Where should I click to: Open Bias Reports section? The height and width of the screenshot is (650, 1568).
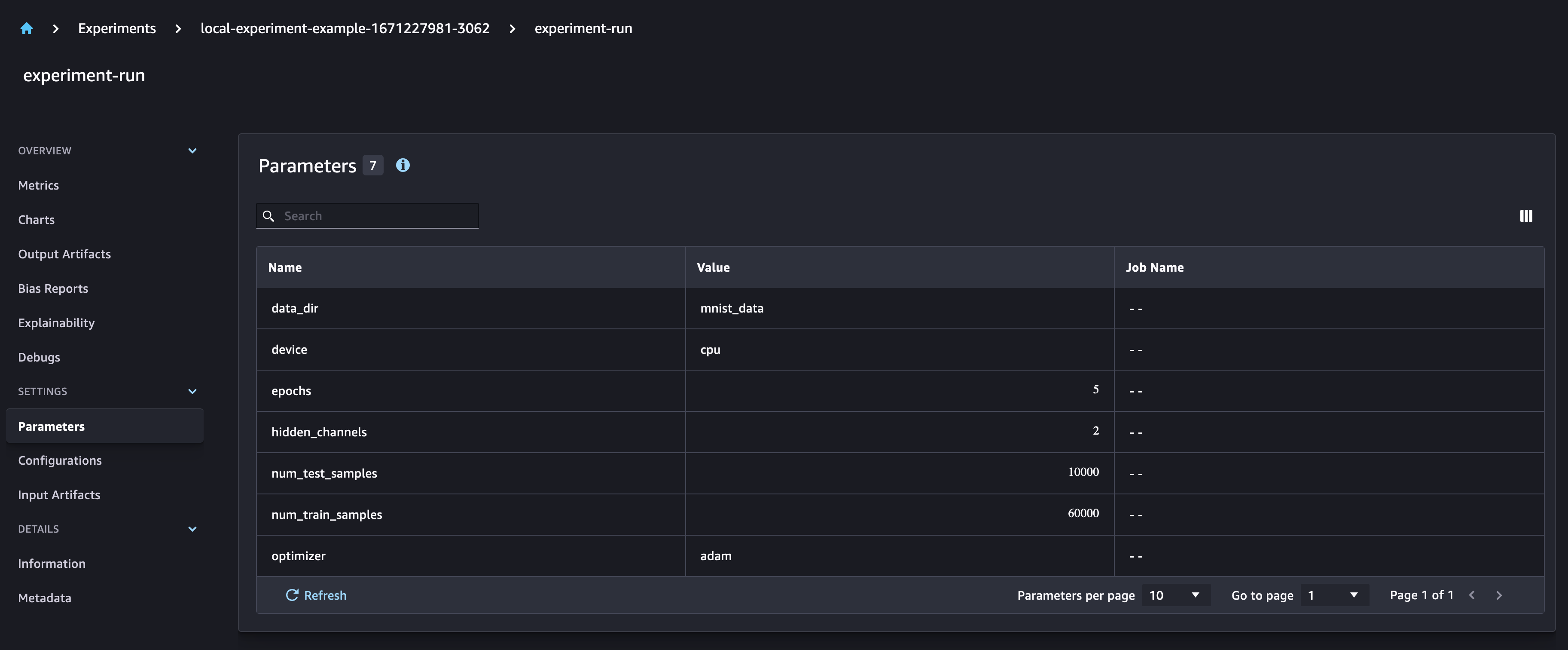[53, 289]
